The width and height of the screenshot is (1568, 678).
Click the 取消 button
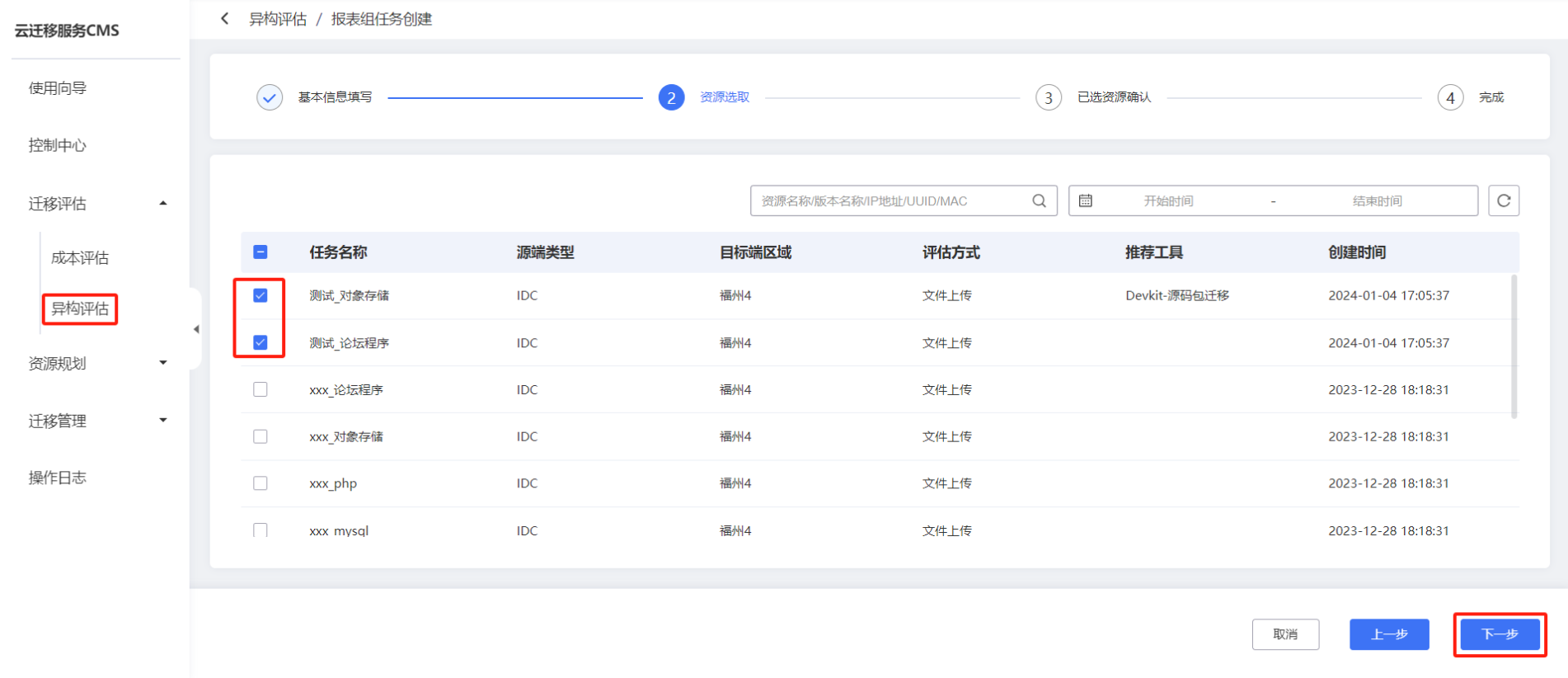tap(1285, 634)
